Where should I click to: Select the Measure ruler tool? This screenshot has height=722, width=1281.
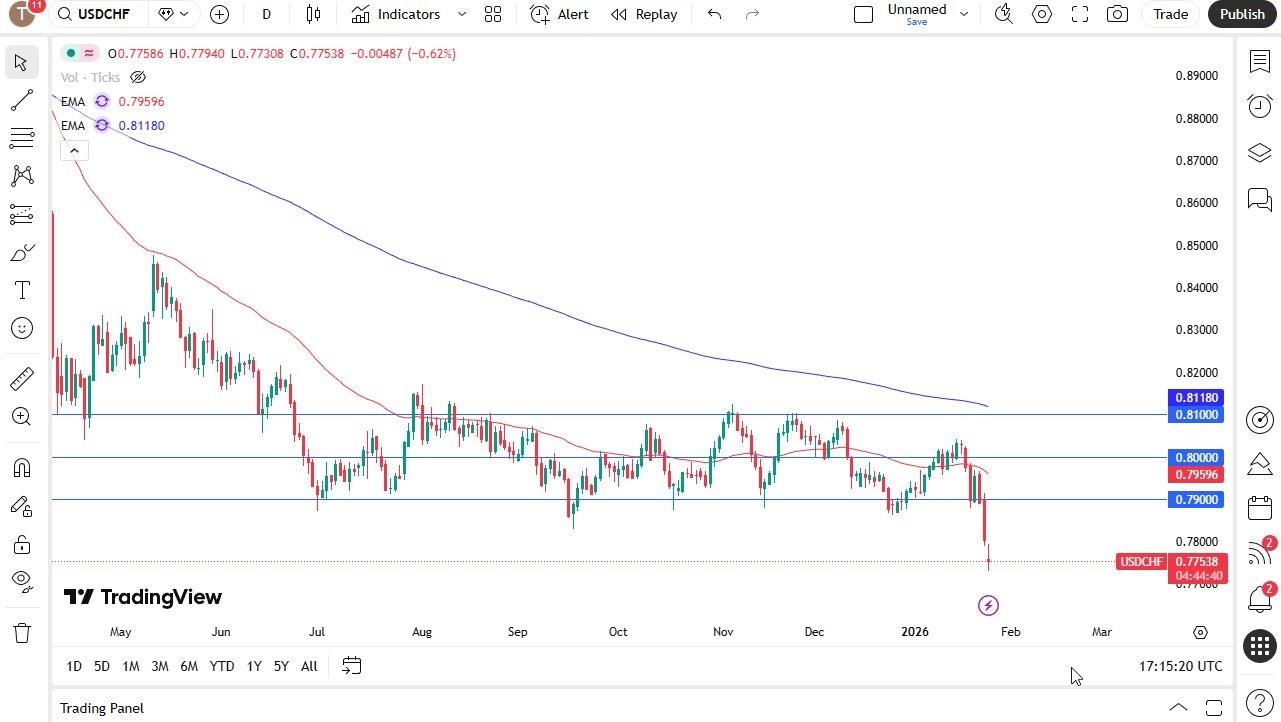[x=21, y=378]
